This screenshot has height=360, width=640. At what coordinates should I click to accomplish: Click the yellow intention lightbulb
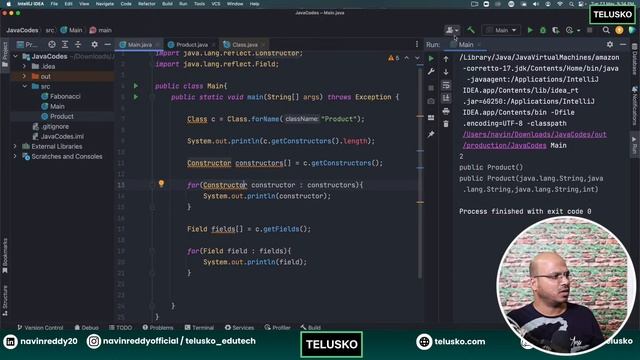(161, 184)
